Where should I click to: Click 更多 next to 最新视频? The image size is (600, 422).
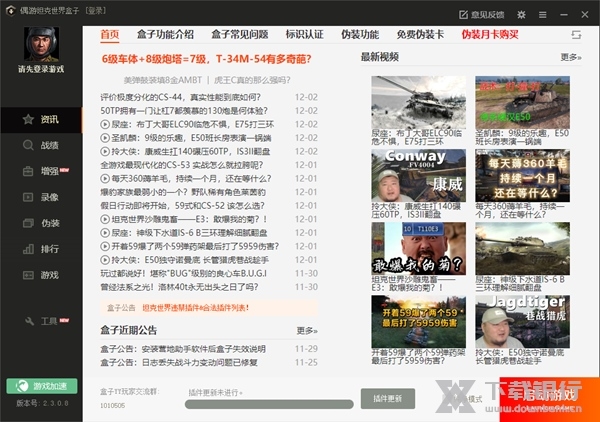pos(571,57)
